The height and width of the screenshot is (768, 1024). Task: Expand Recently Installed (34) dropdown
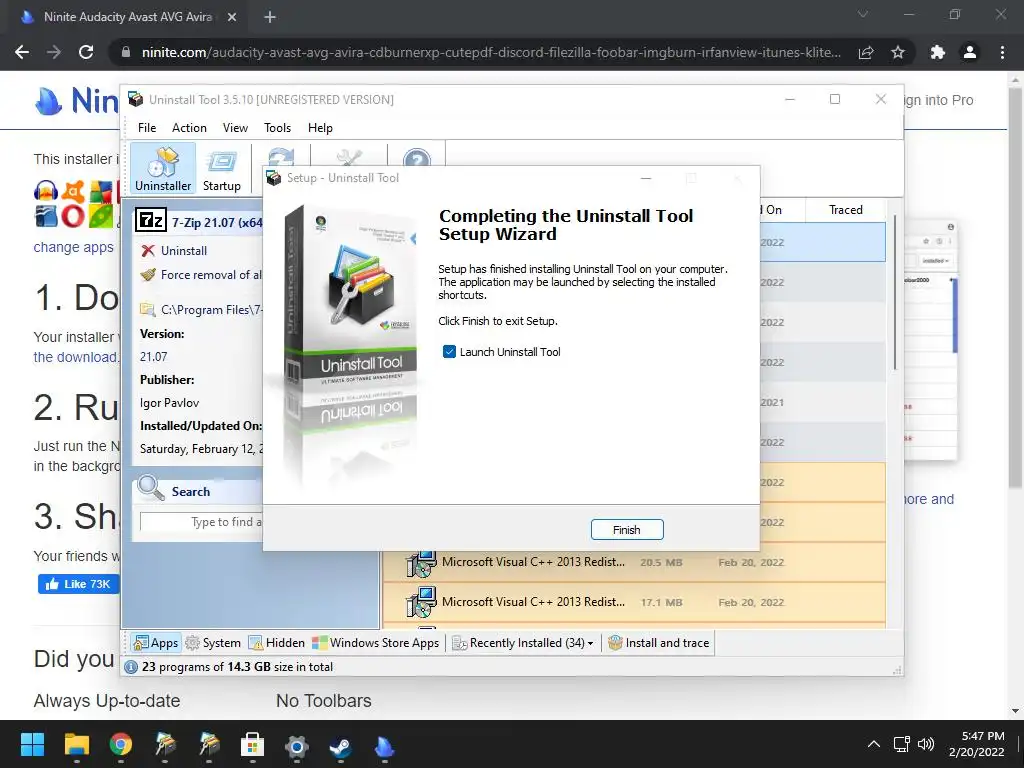click(x=523, y=643)
